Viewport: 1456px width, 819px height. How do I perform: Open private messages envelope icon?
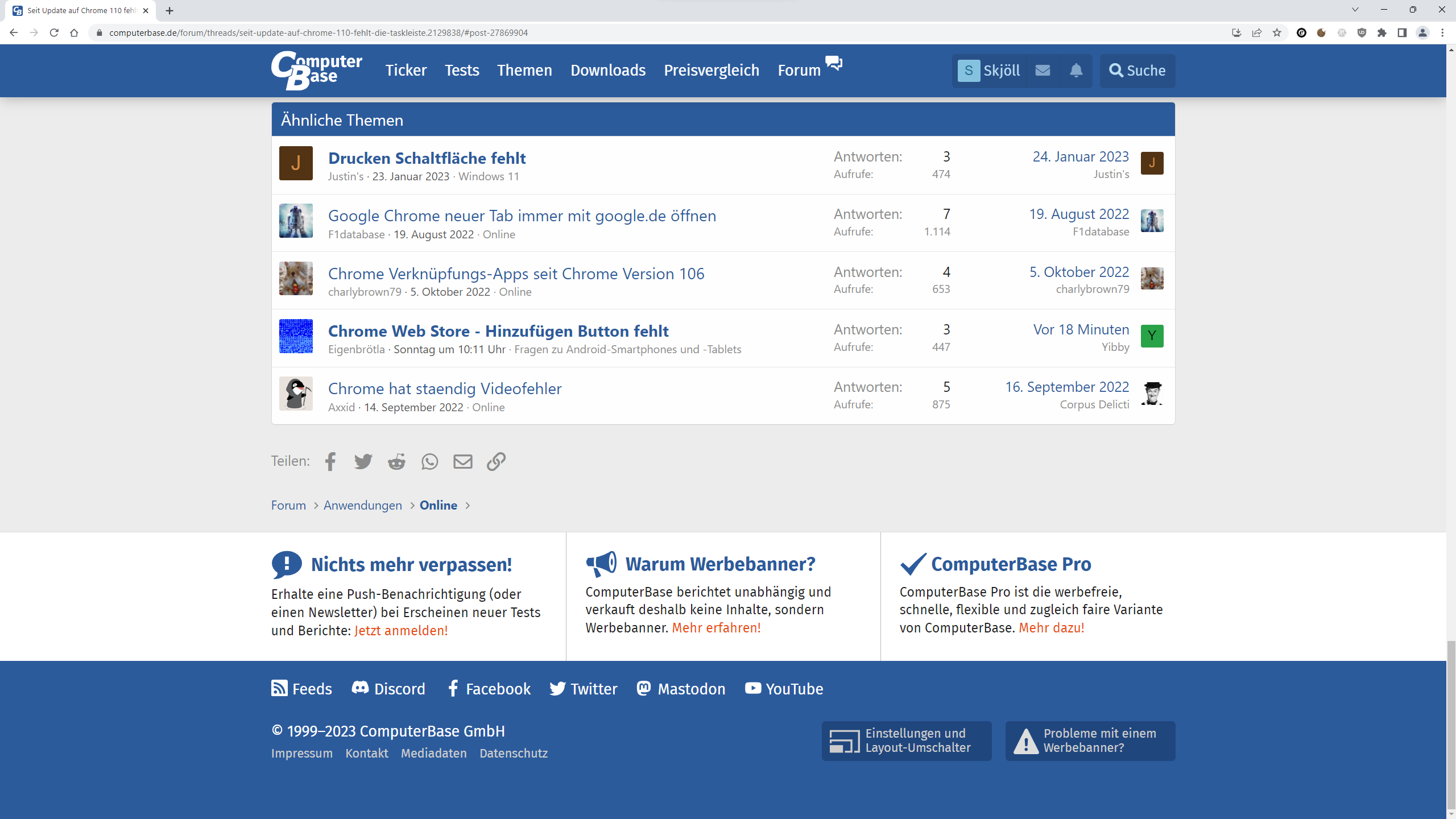pyautogui.click(x=1043, y=71)
